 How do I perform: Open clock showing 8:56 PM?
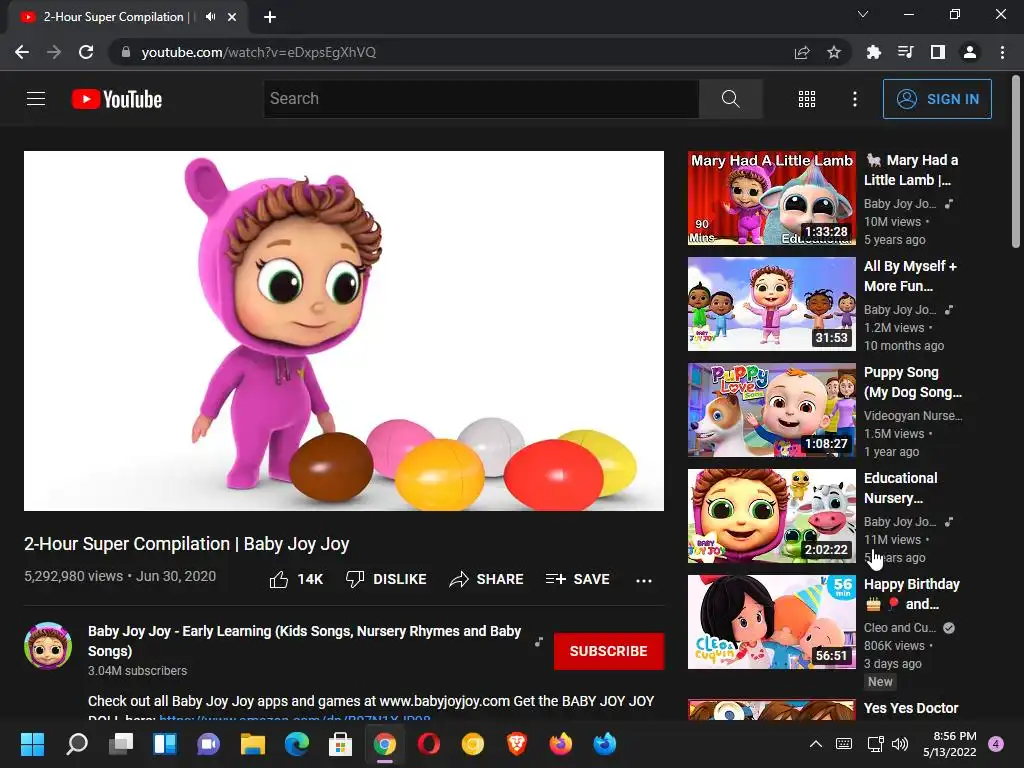949,744
